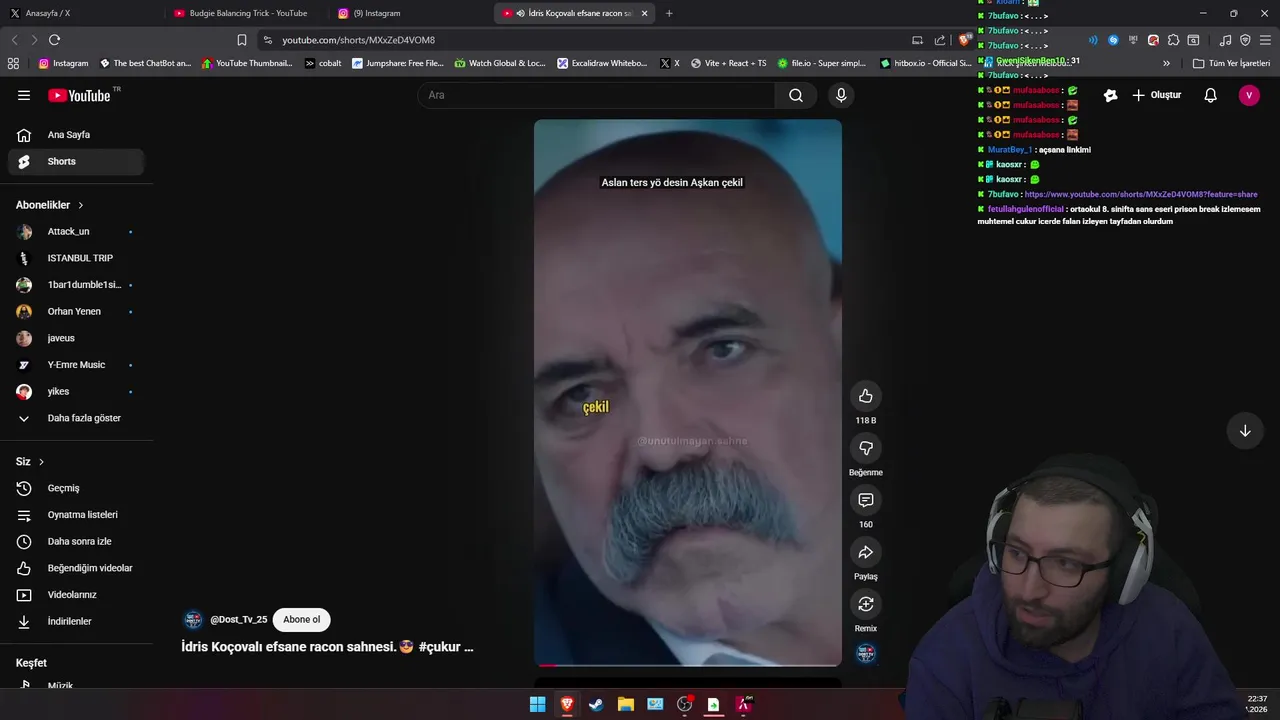Open Steam from the taskbar
The image size is (1280, 720).
596,704
